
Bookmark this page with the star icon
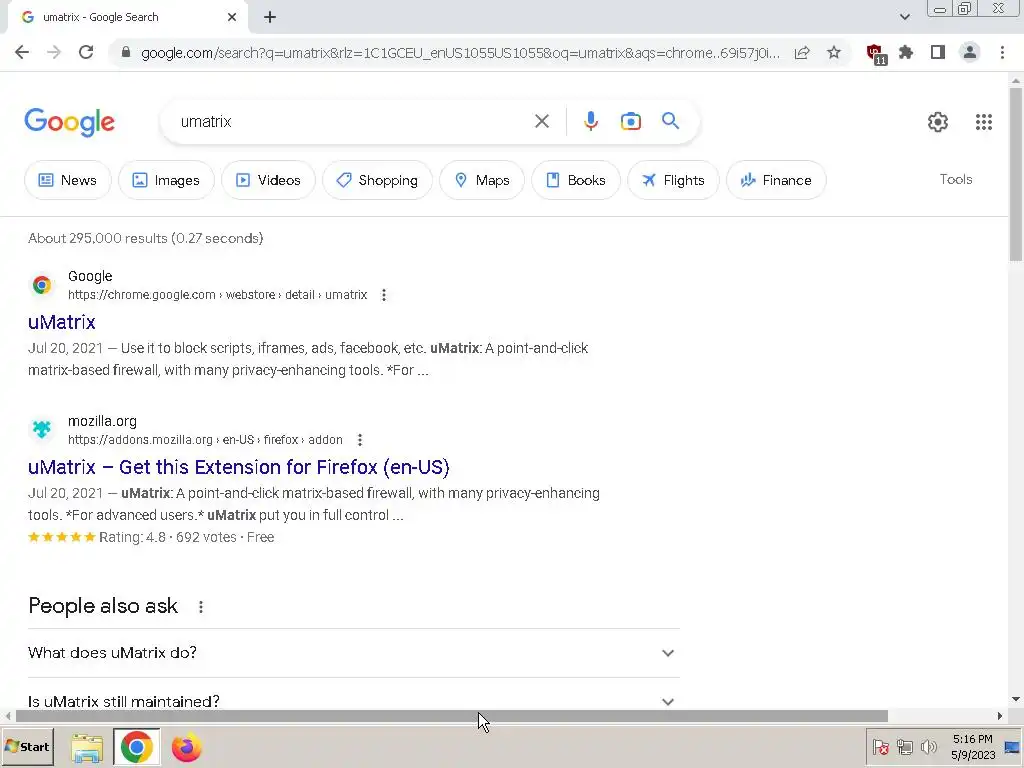[x=834, y=52]
